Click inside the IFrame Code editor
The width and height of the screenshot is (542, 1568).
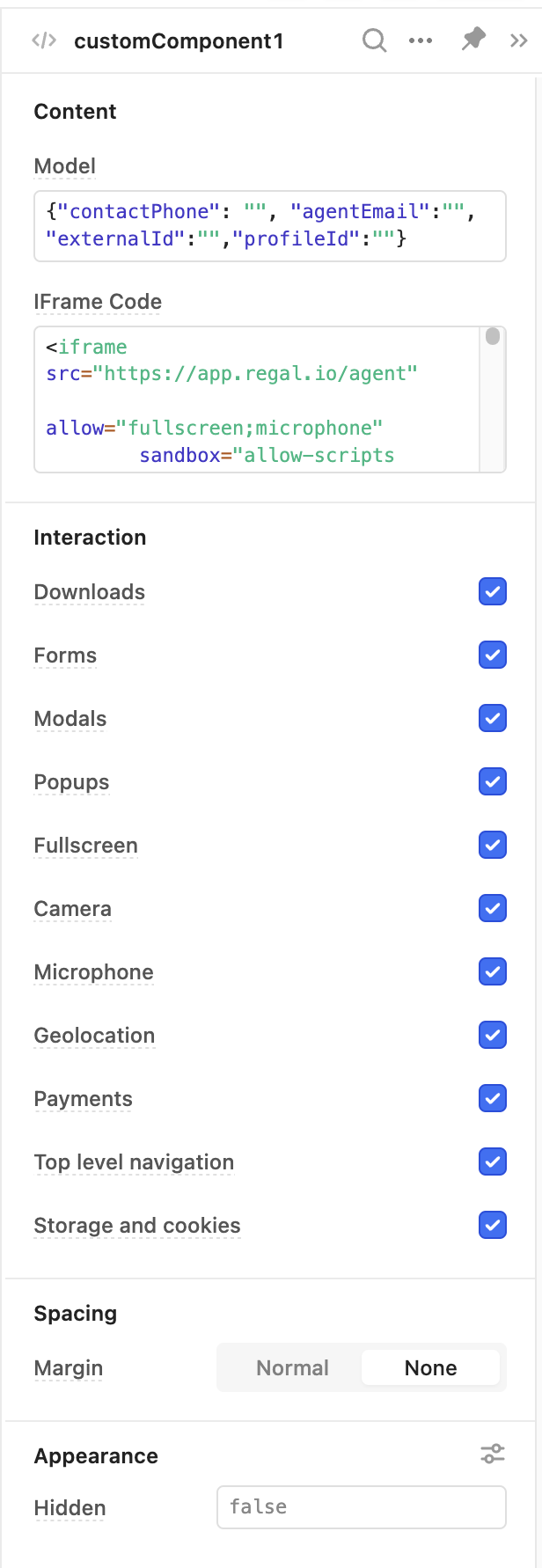tap(258, 400)
